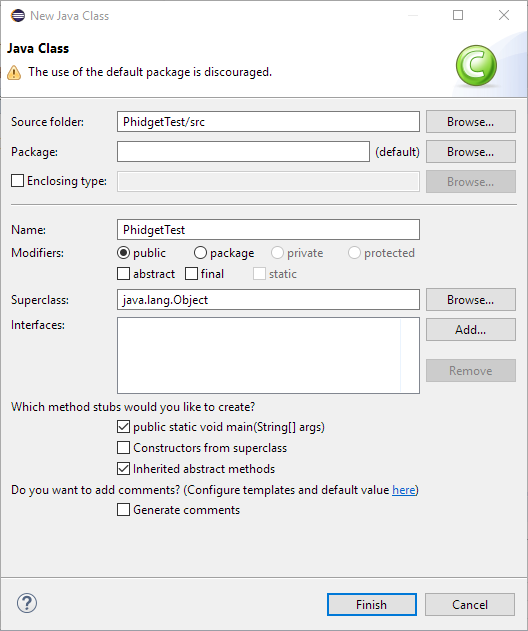Close the New Java Class dialog
This screenshot has width=528, height=631.
(x=504, y=15)
